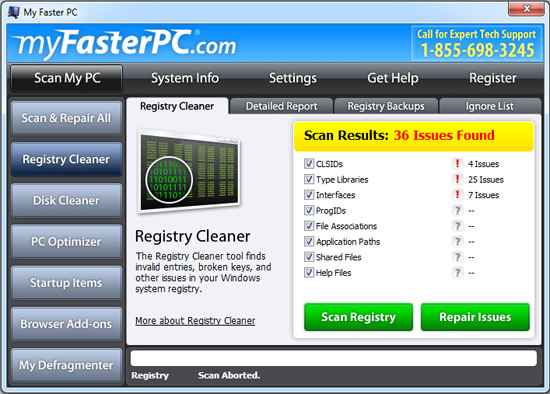Open the Settings section
550x394 pixels.
(x=293, y=78)
